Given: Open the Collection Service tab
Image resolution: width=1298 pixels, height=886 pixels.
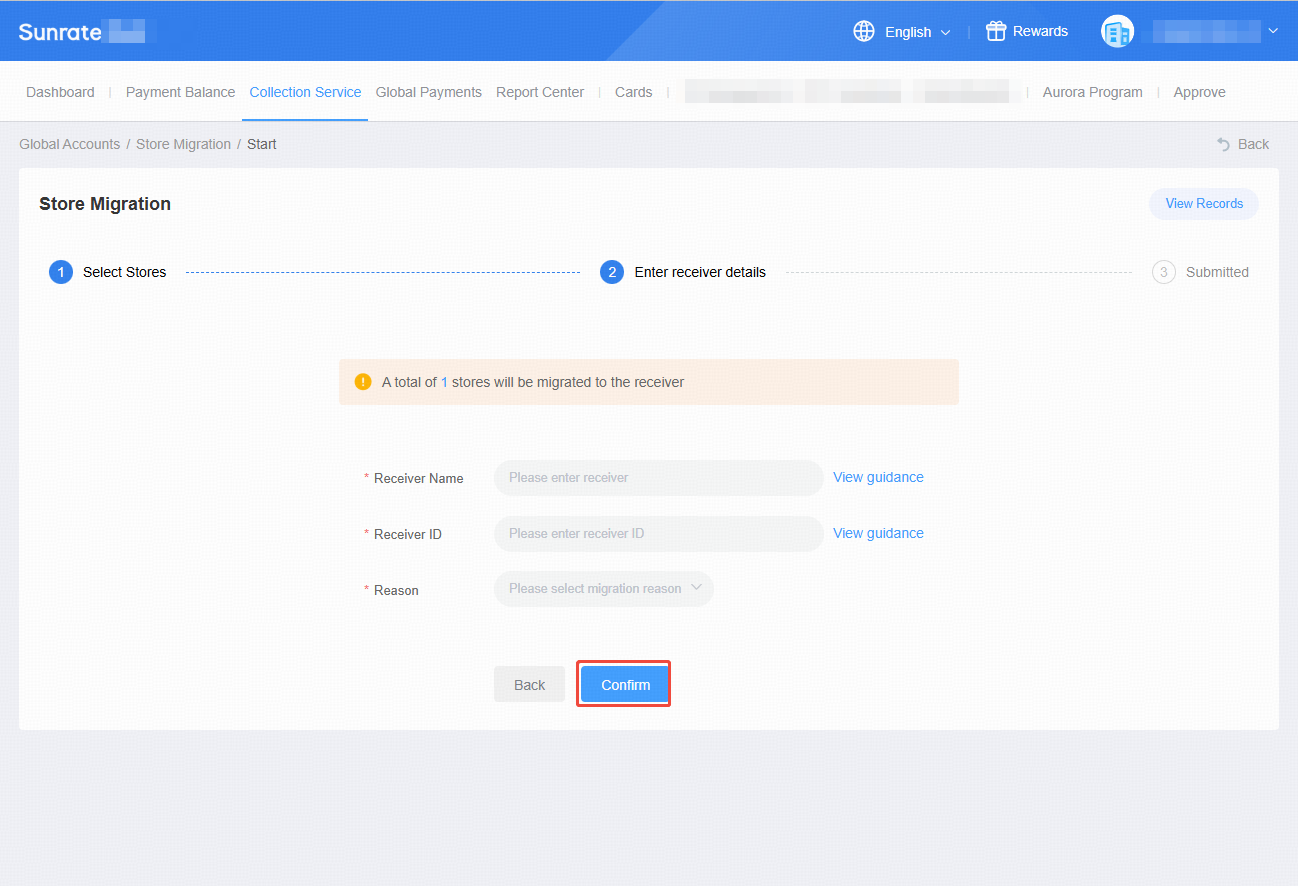Looking at the screenshot, I should [x=305, y=92].
